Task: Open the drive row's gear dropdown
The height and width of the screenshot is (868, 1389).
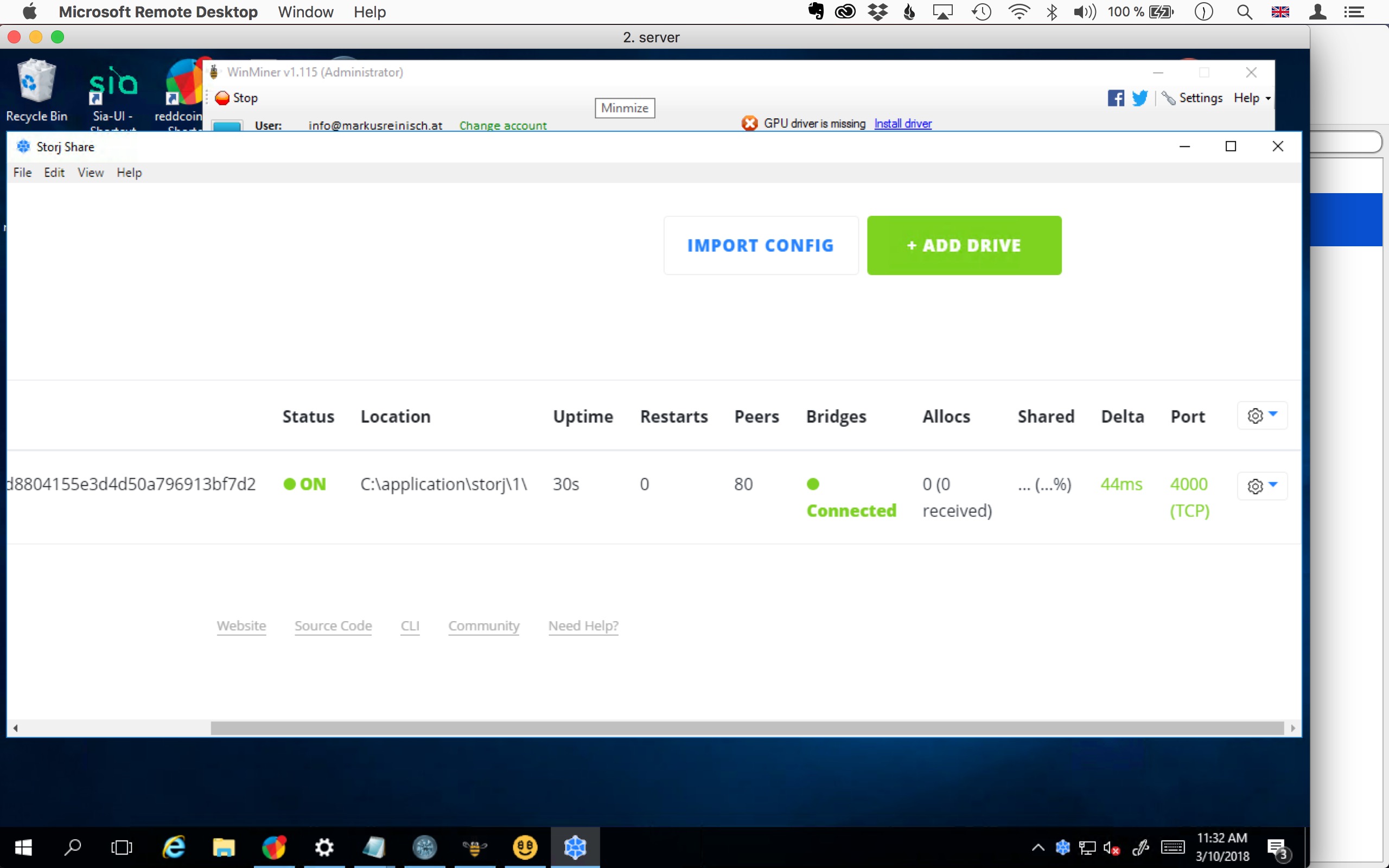Action: pyautogui.click(x=1262, y=486)
